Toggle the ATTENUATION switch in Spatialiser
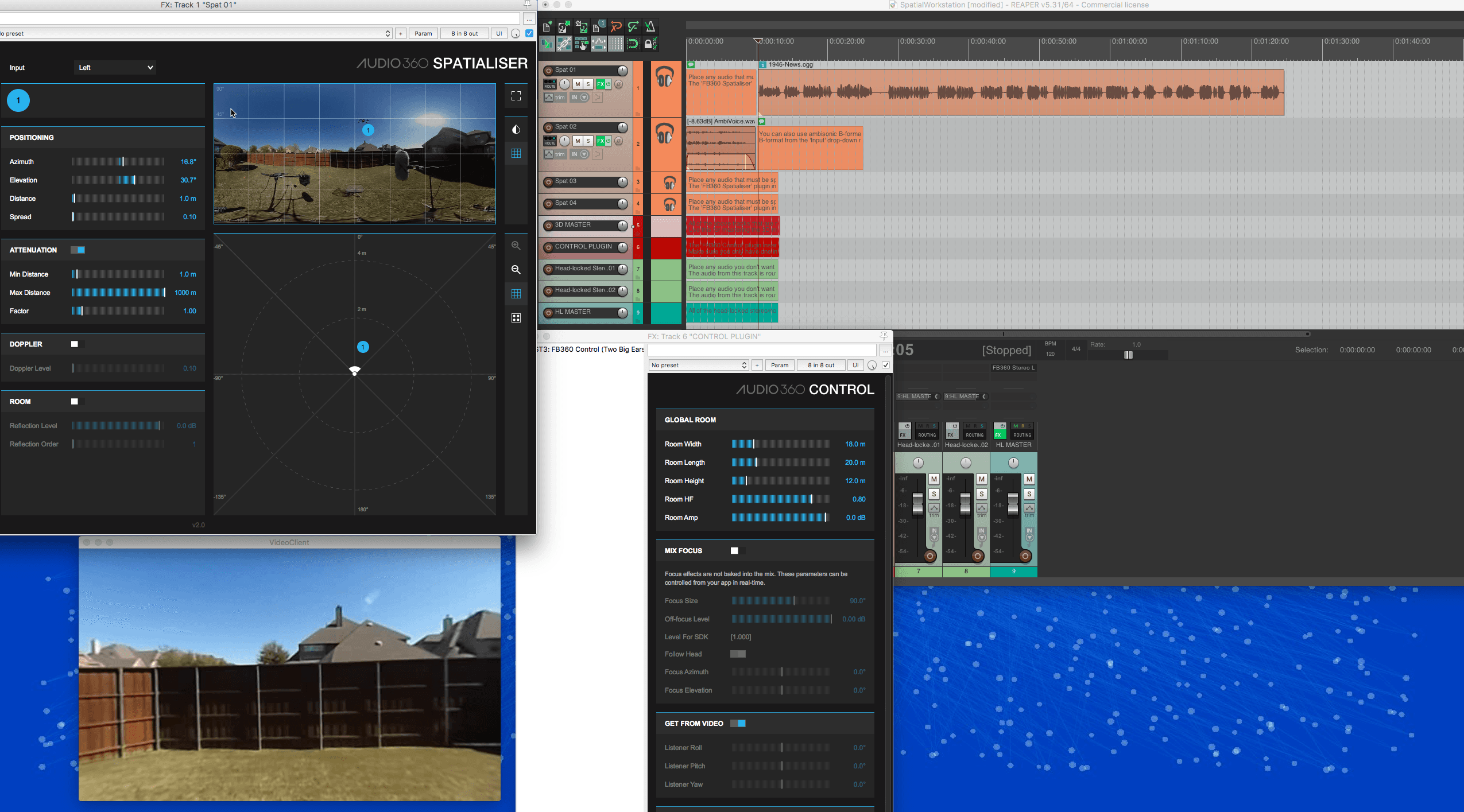The image size is (1464, 812). 78,250
